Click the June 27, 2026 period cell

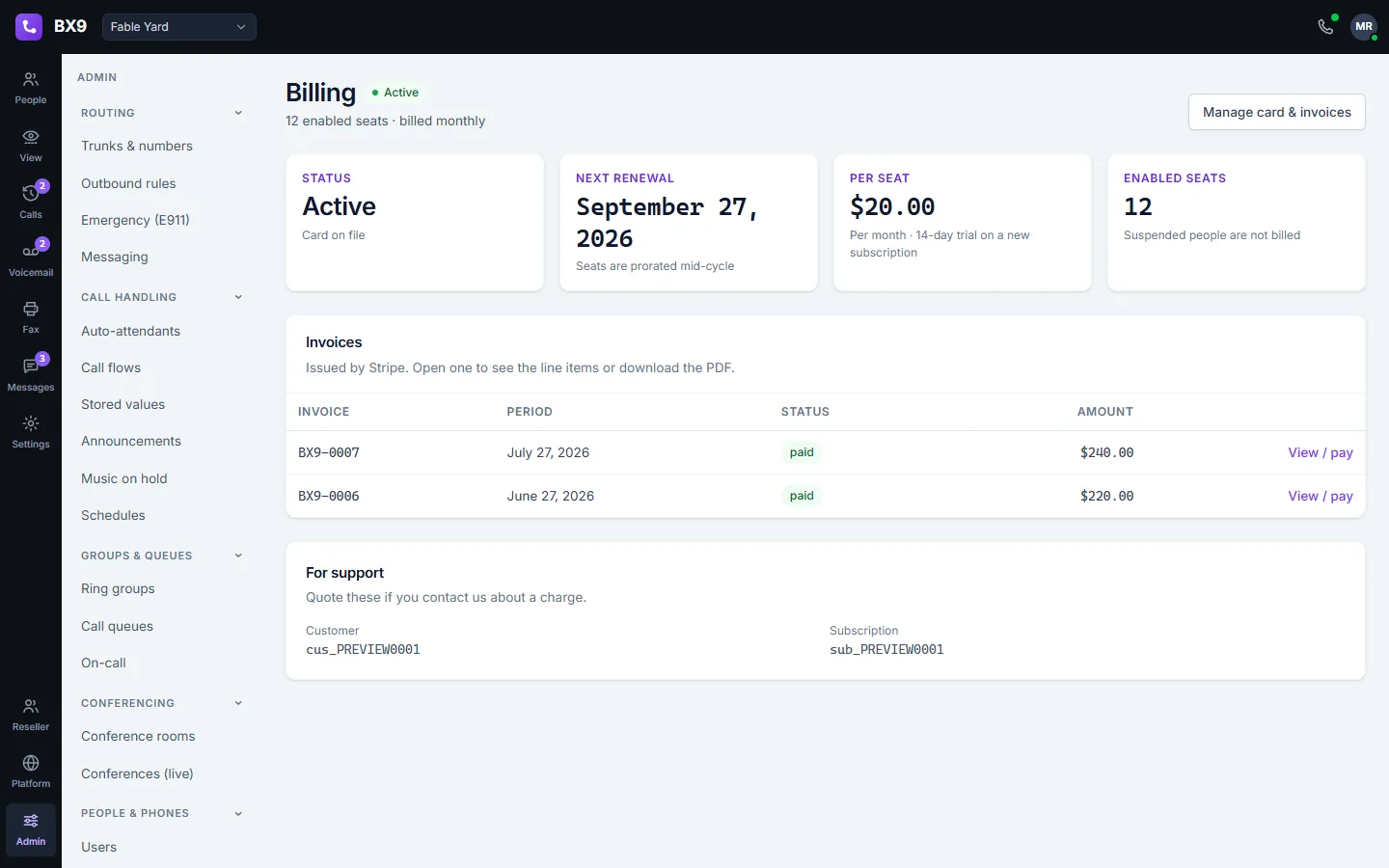pyautogui.click(x=551, y=496)
